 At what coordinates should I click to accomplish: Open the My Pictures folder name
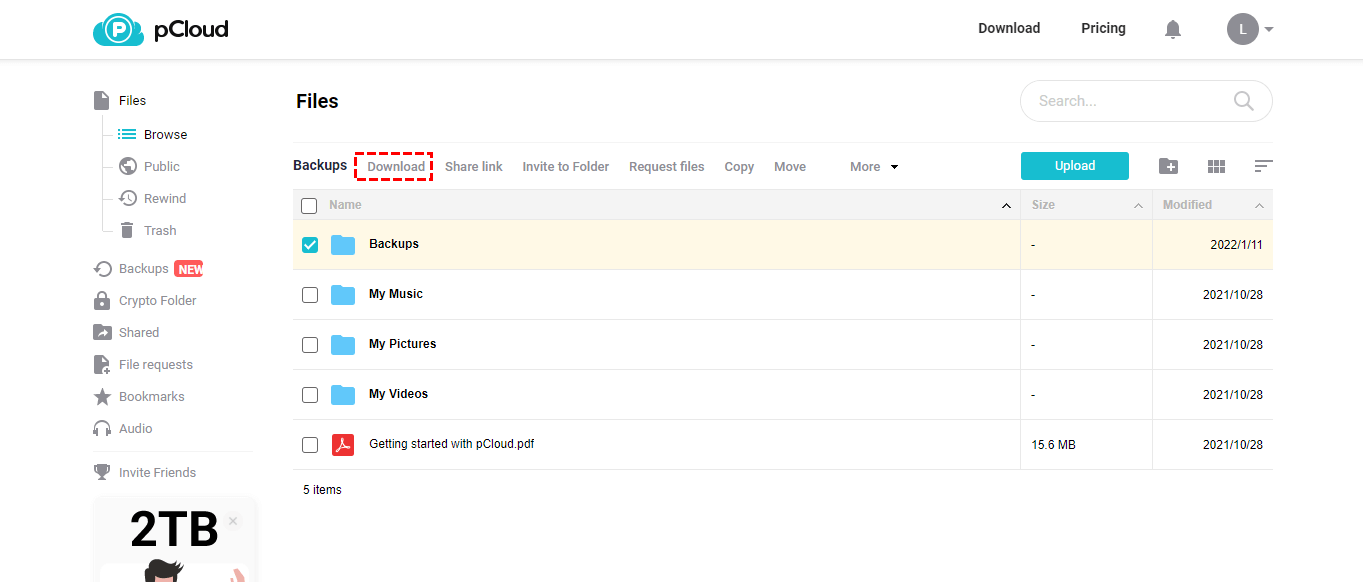coord(403,344)
